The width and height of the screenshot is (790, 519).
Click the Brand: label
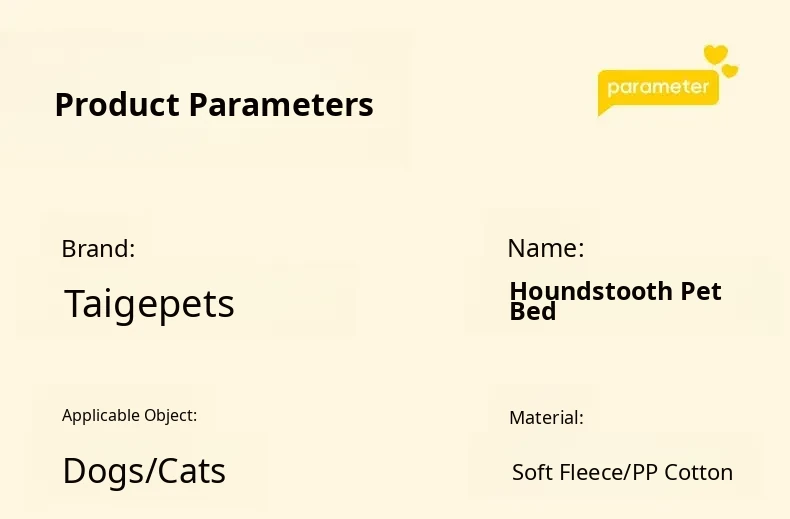pyautogui.click(x=98, y=249)
